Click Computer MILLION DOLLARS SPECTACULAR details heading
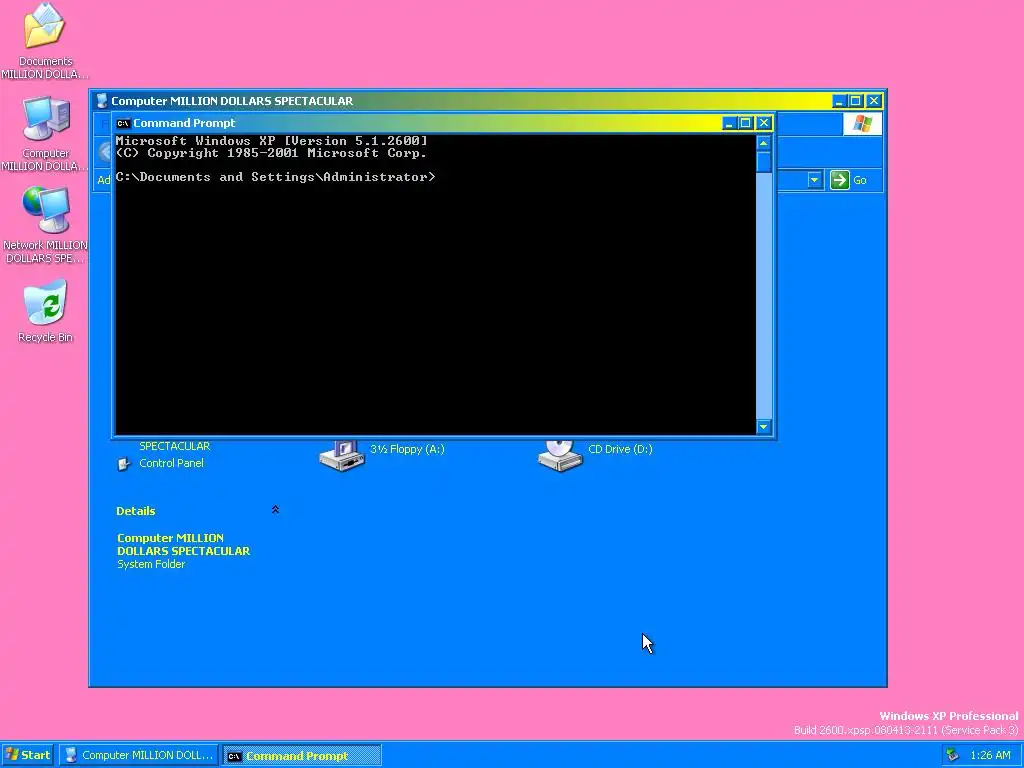 (184, 545)
